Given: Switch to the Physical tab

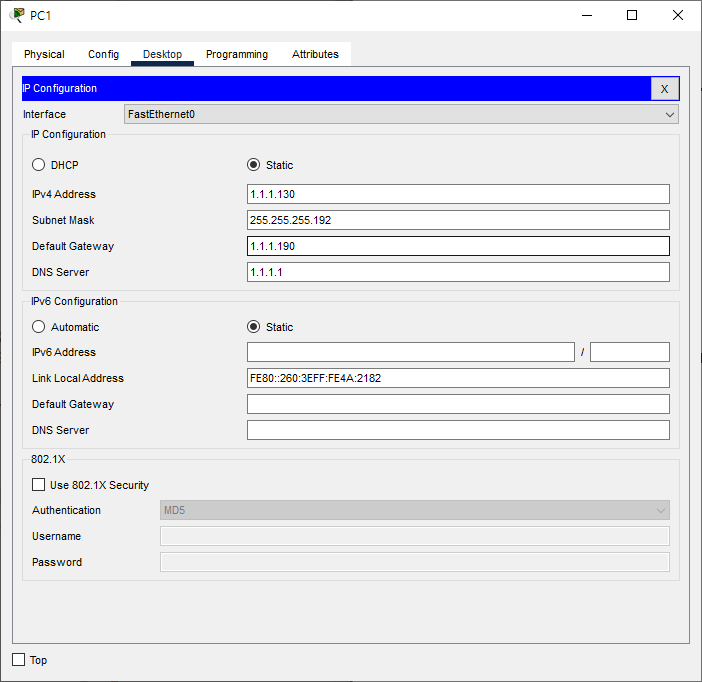Looking at the screenshot, I should pos(44,54).
